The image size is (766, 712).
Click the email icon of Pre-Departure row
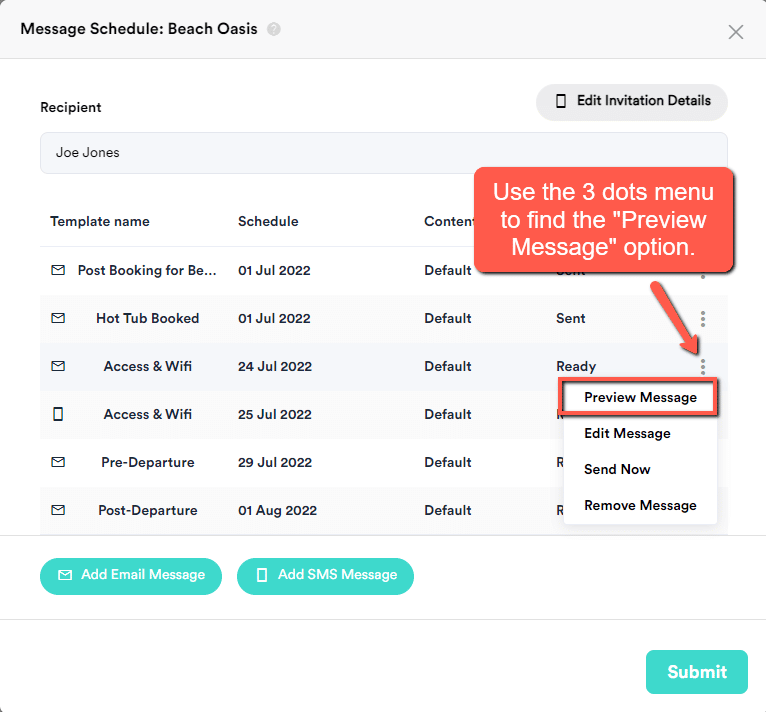point(58,462)
